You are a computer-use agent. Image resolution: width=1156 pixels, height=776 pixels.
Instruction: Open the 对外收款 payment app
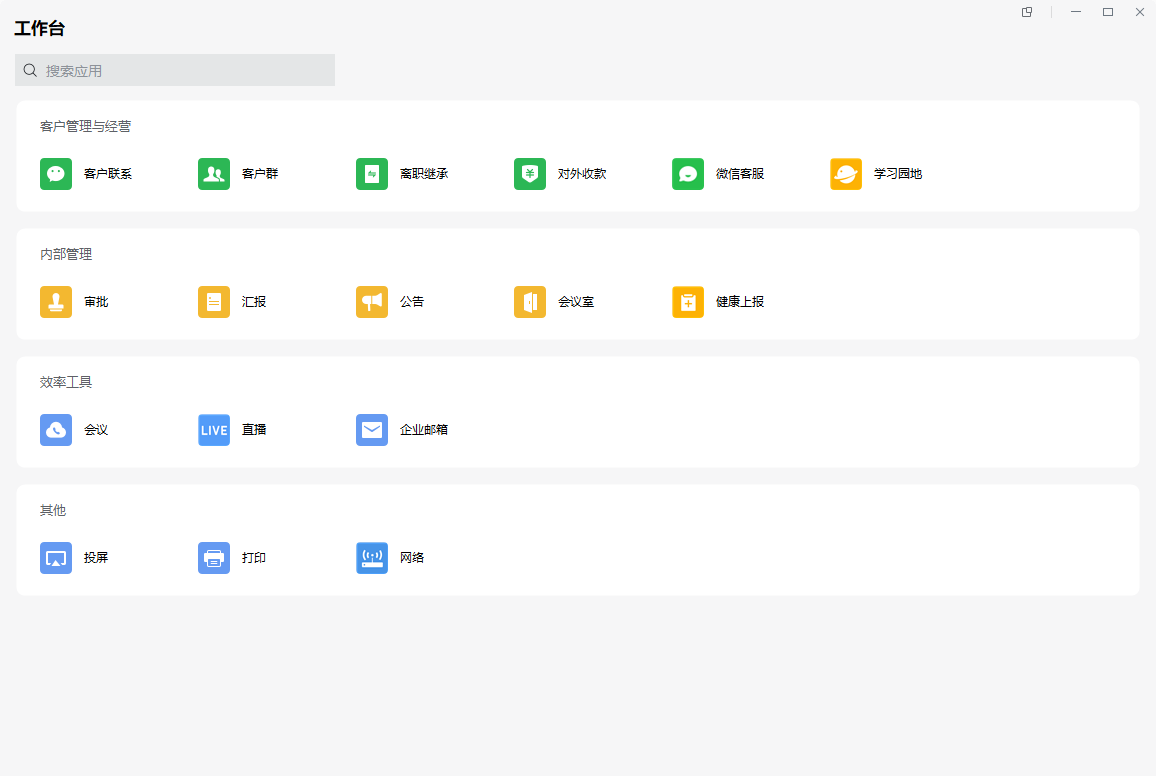tap(530, 174)
